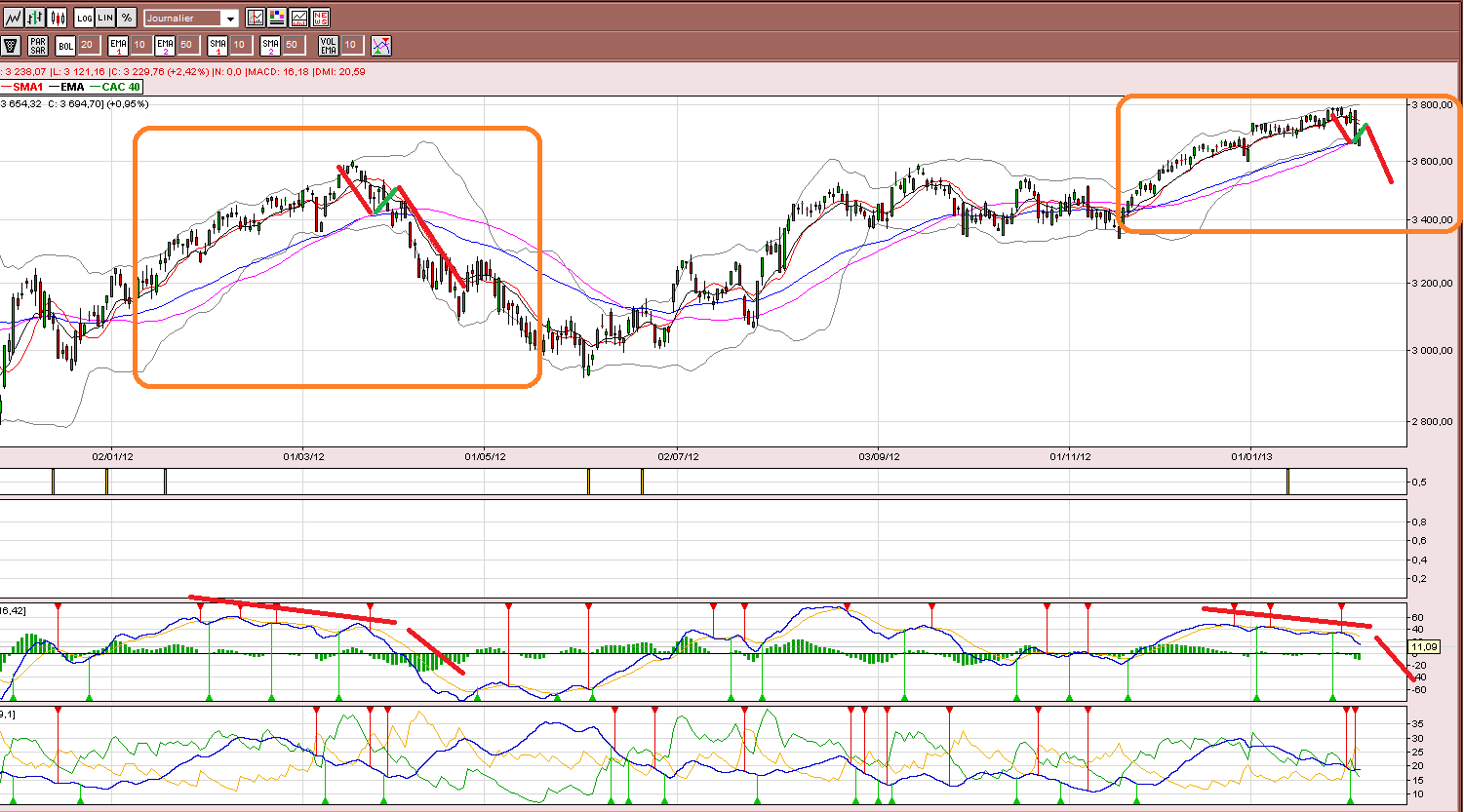
Task: Click the 3 600,00 price axis label
Action: (1434, 161)
